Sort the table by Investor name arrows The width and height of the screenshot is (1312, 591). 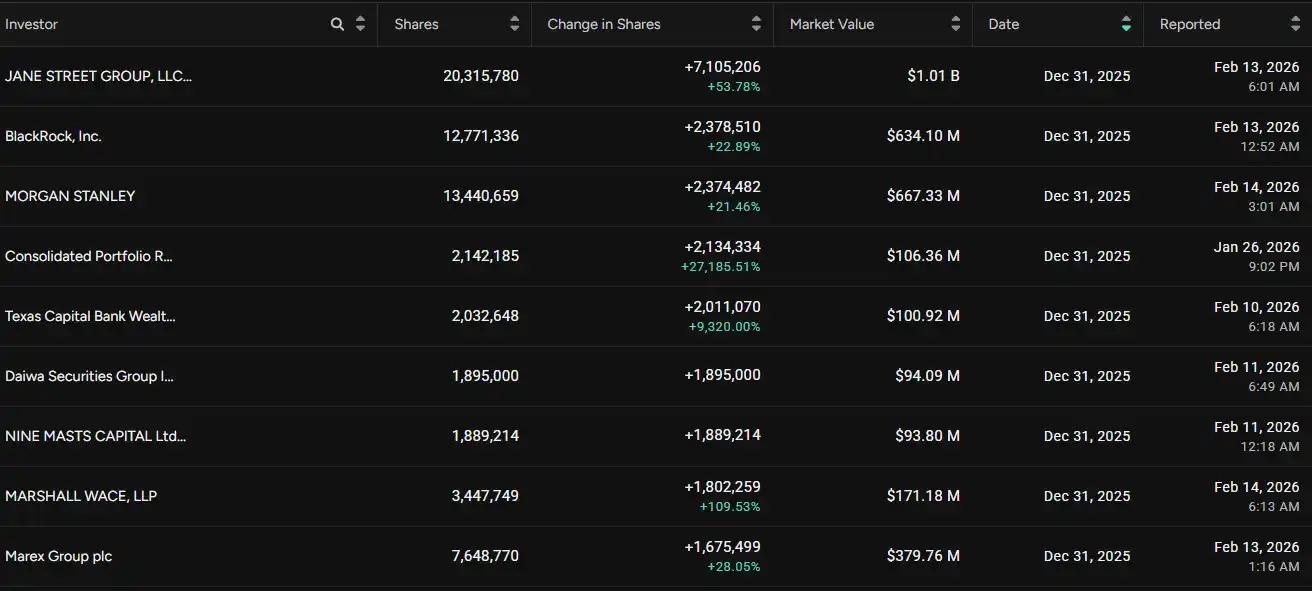pos(360,24)
